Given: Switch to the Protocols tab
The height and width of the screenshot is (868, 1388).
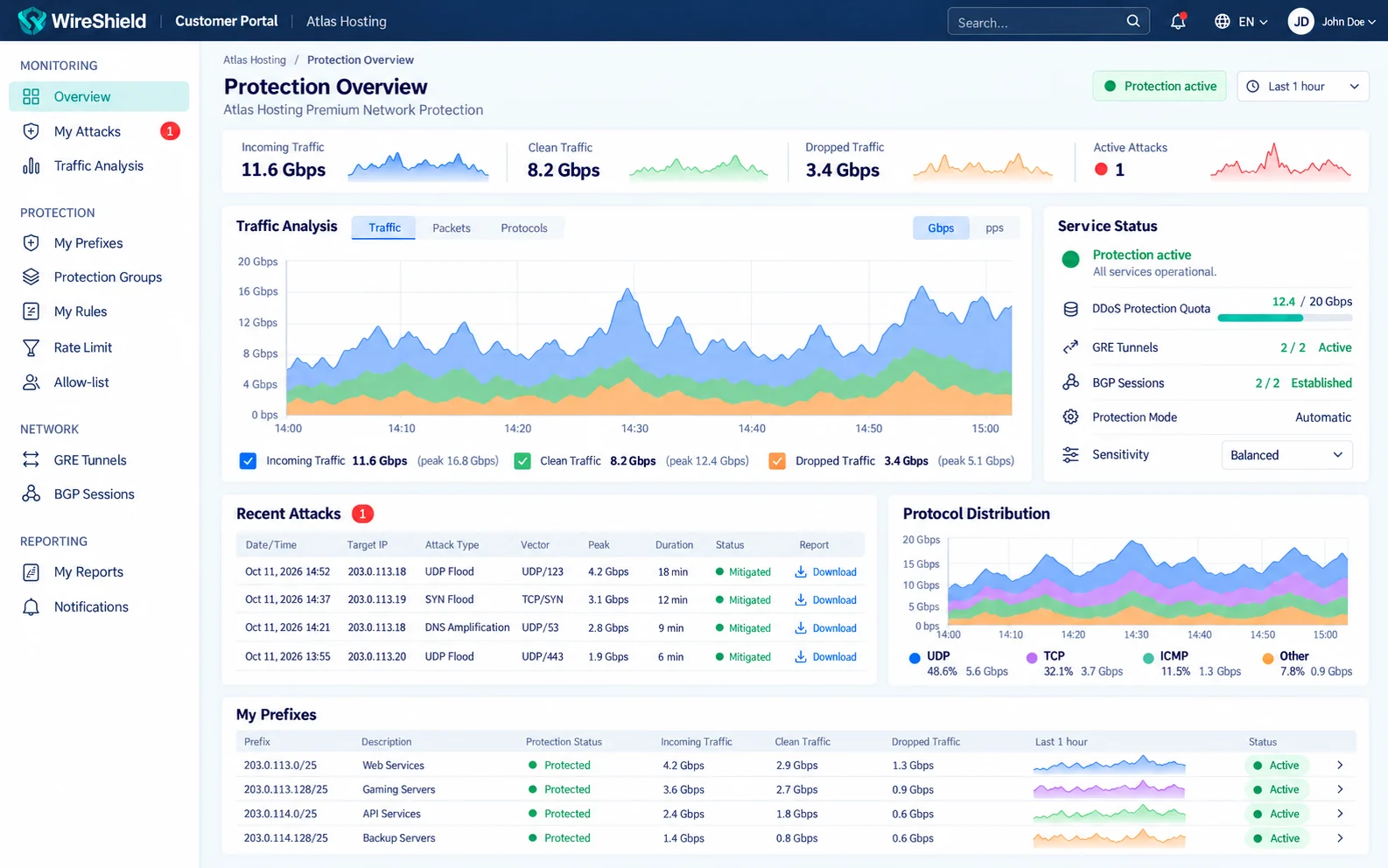Looking at the screenshot, I should tap(524, 227).
